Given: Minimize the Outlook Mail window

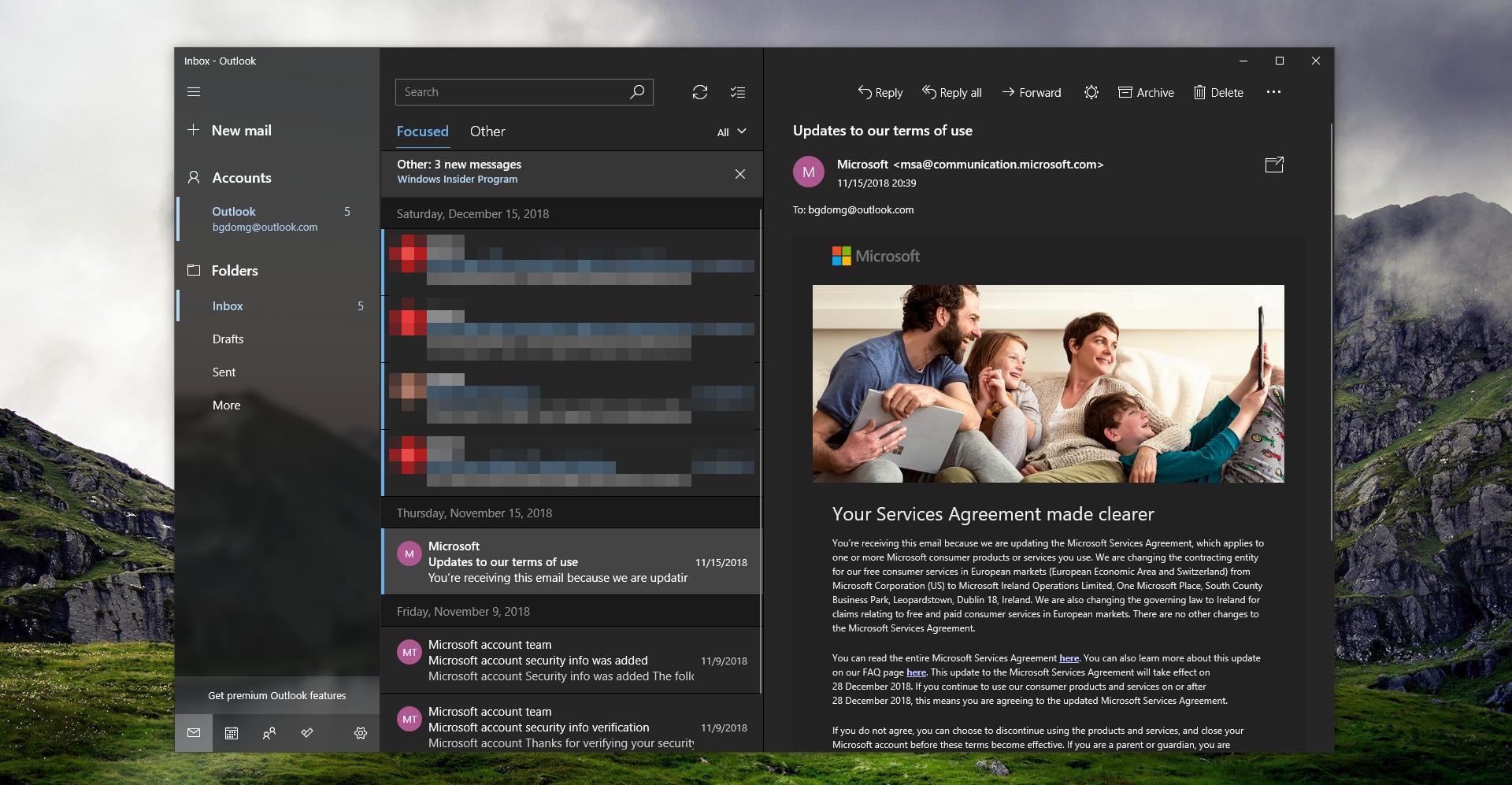Looking at the screenshot, I should point(1243,61).
